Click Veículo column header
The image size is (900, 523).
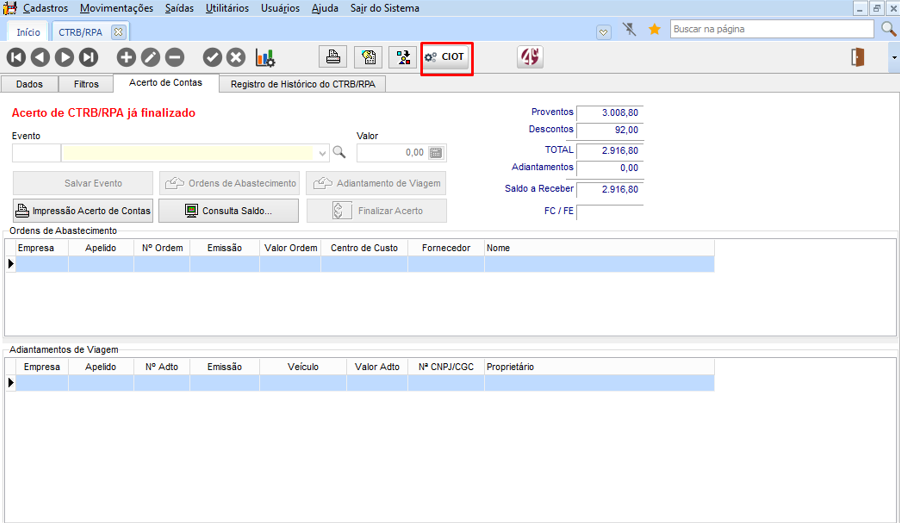[x=303, y=367]
